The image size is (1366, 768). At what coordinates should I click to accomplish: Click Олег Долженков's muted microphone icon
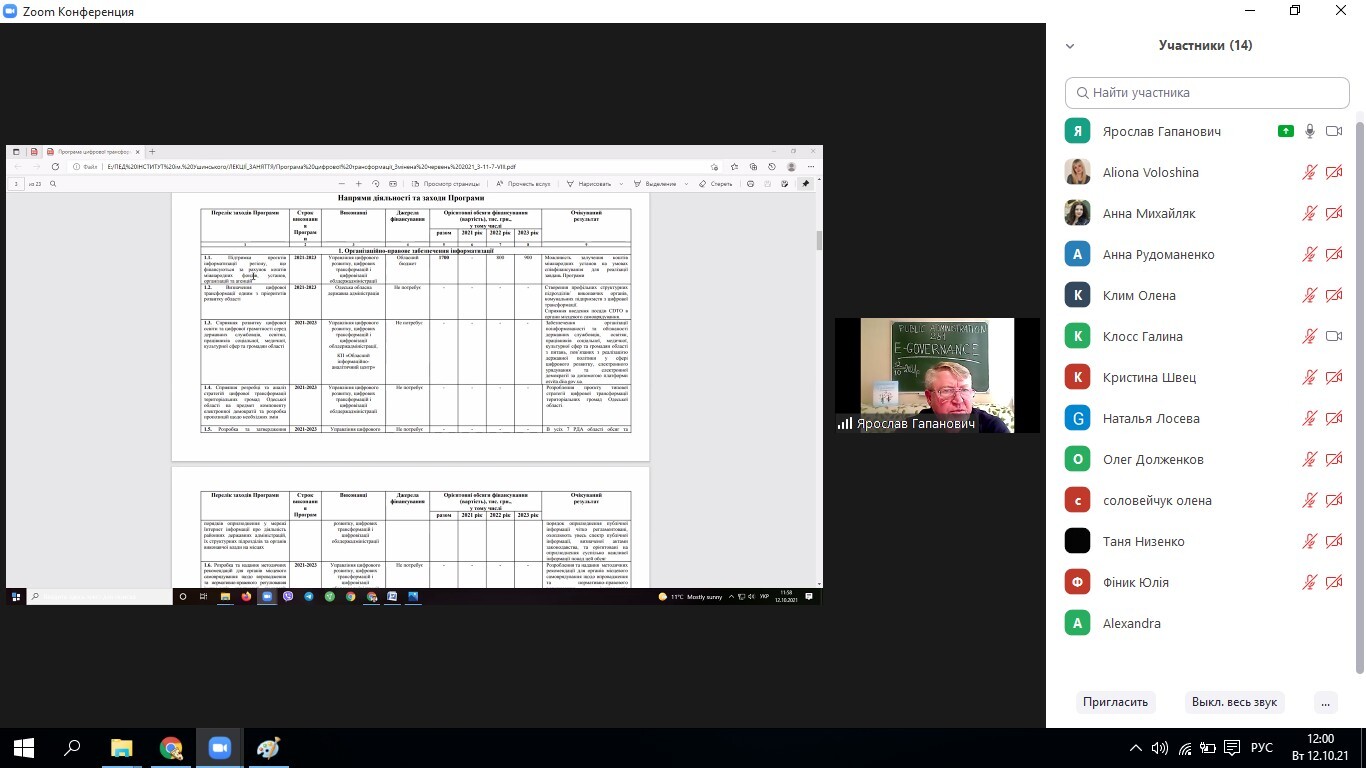pyautogui.click(x=1310, y=459)
